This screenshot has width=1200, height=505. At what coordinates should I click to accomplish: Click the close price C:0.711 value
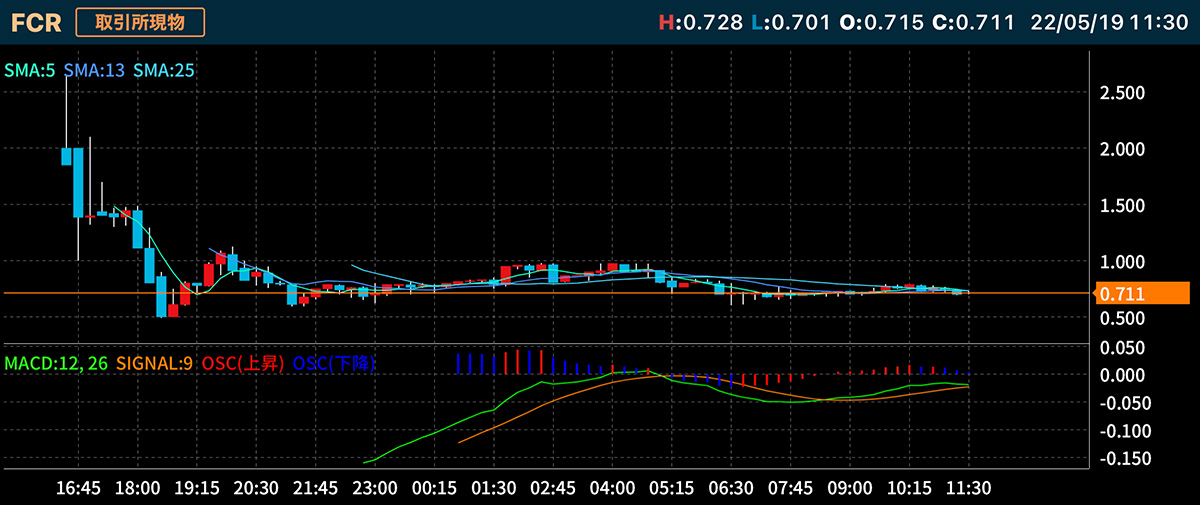point(973,22)
